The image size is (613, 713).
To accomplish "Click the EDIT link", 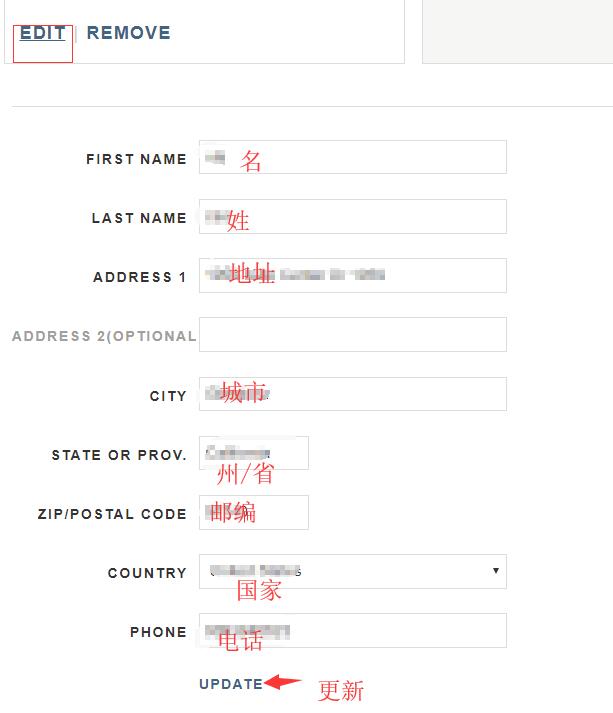I will pos(42,33).
